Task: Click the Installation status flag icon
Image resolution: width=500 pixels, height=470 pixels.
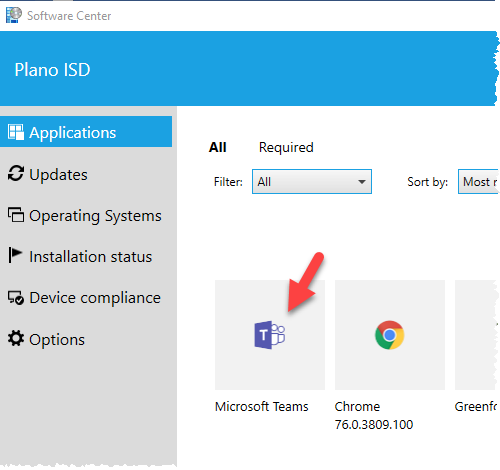Action: click(x=15, y=255)
